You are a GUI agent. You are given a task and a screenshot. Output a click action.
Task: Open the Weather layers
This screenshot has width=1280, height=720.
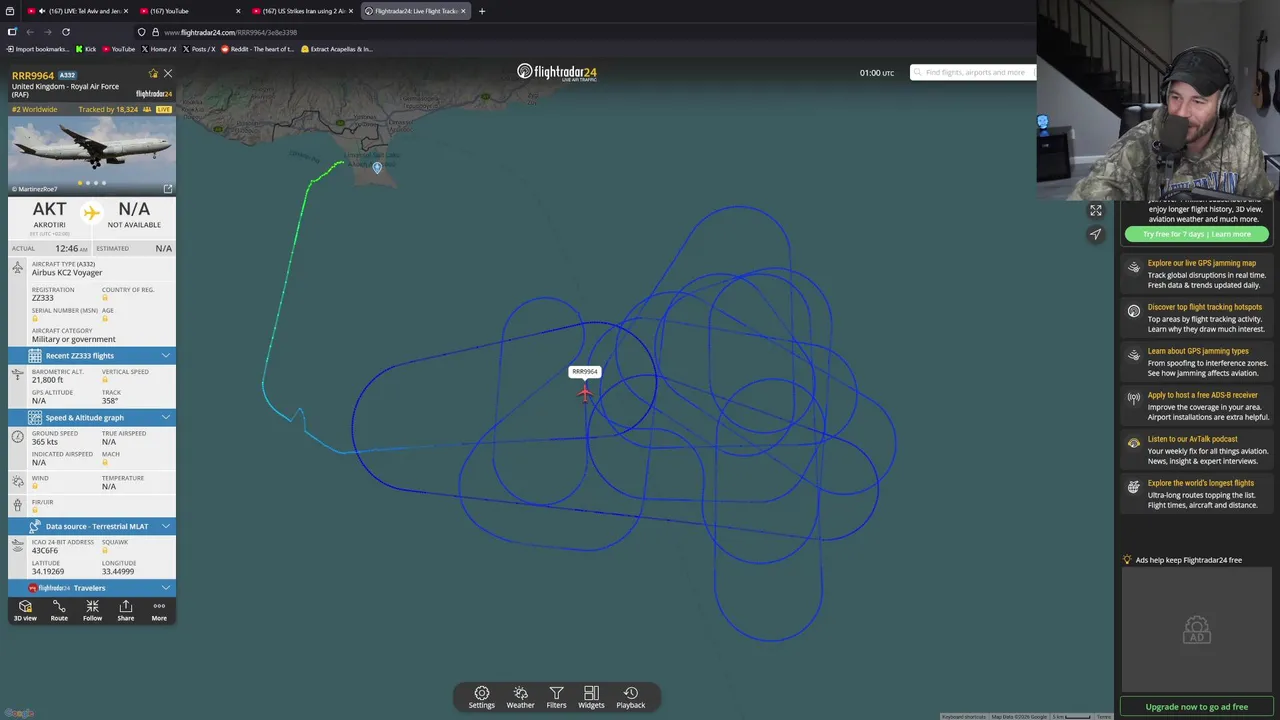tap(520, 697)
